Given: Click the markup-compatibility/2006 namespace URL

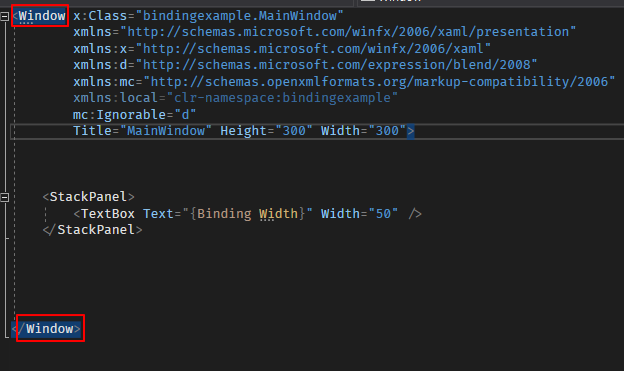Looking at the screenshot, I should (379, 82).
